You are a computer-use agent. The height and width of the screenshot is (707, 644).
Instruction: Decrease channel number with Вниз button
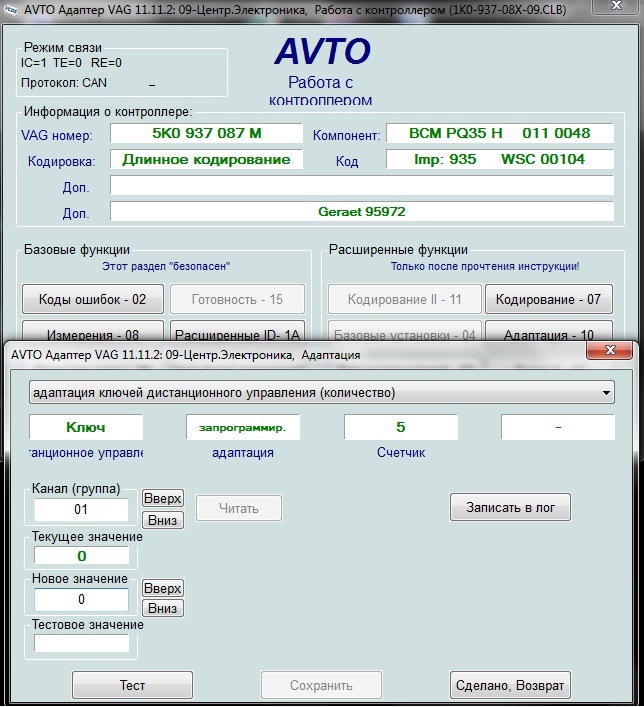(x=162, y=520)
